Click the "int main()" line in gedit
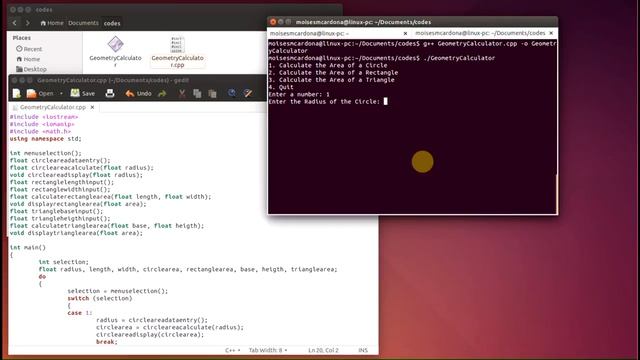 [28, 247]
